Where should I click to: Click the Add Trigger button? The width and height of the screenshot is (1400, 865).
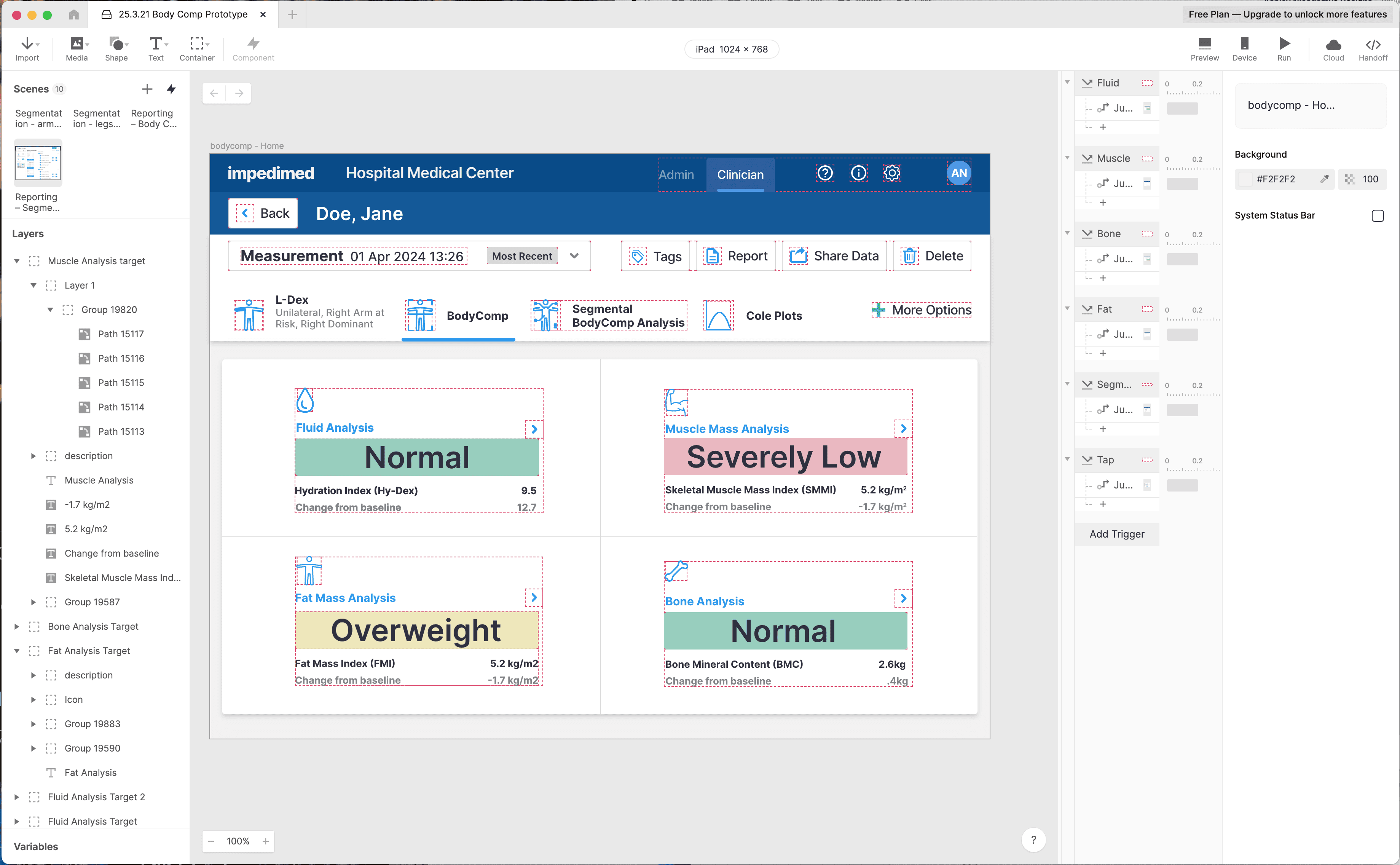pyautogui.click(x=1116, y=534)
